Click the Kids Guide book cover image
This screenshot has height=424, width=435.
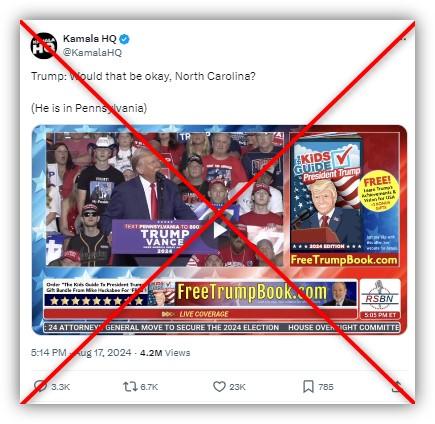pyautogui.click(x=327, y=193)
